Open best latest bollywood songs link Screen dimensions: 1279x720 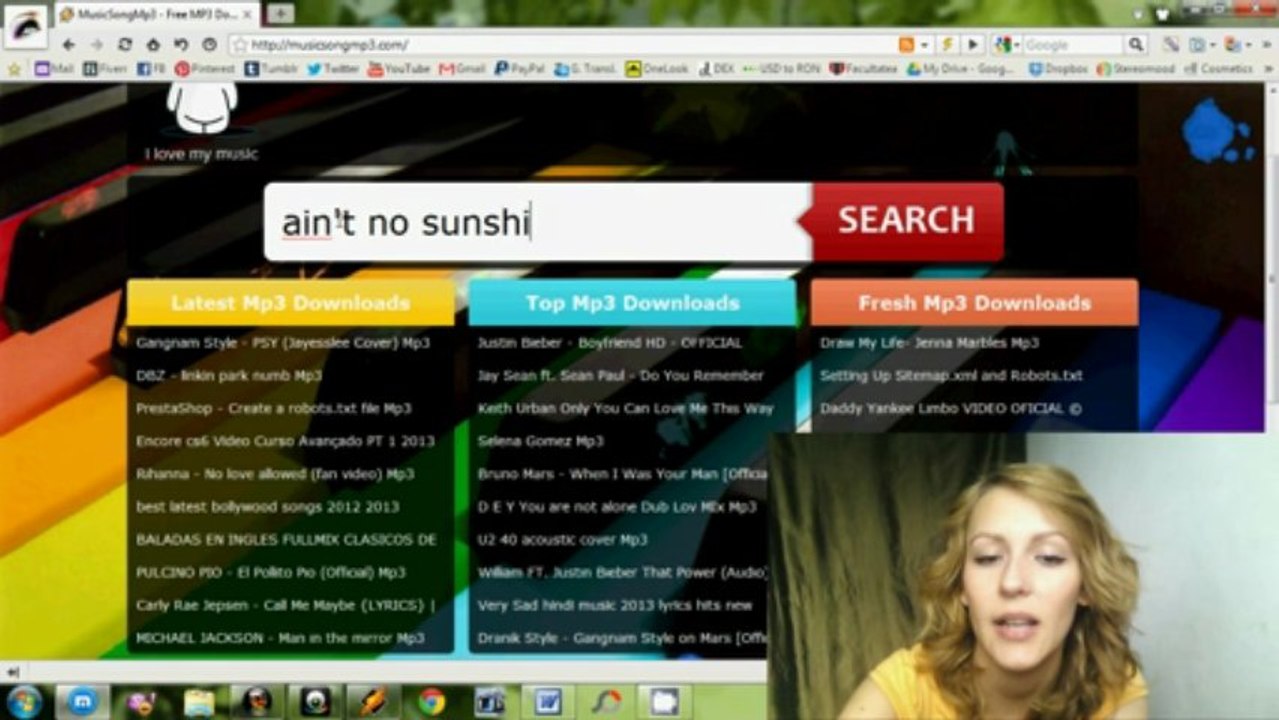point(268,507)
